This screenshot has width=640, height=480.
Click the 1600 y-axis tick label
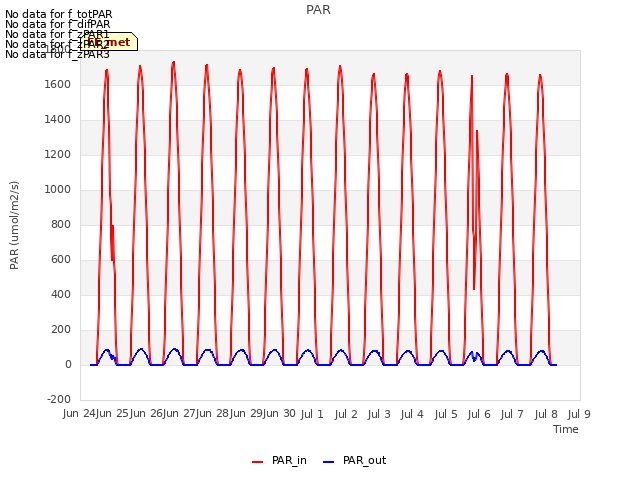coord(58,84)
